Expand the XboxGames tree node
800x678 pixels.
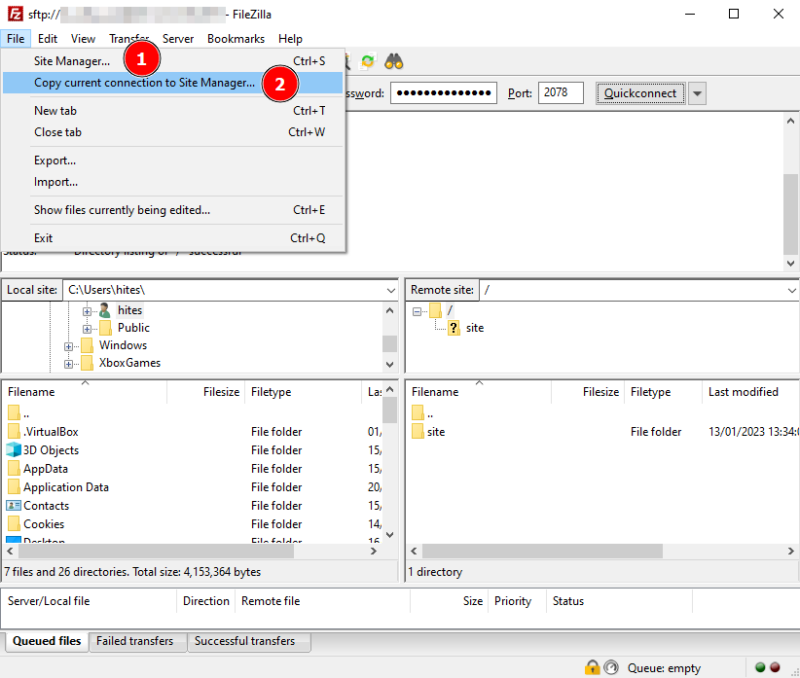pyautogui.click(x=68, y=364)
